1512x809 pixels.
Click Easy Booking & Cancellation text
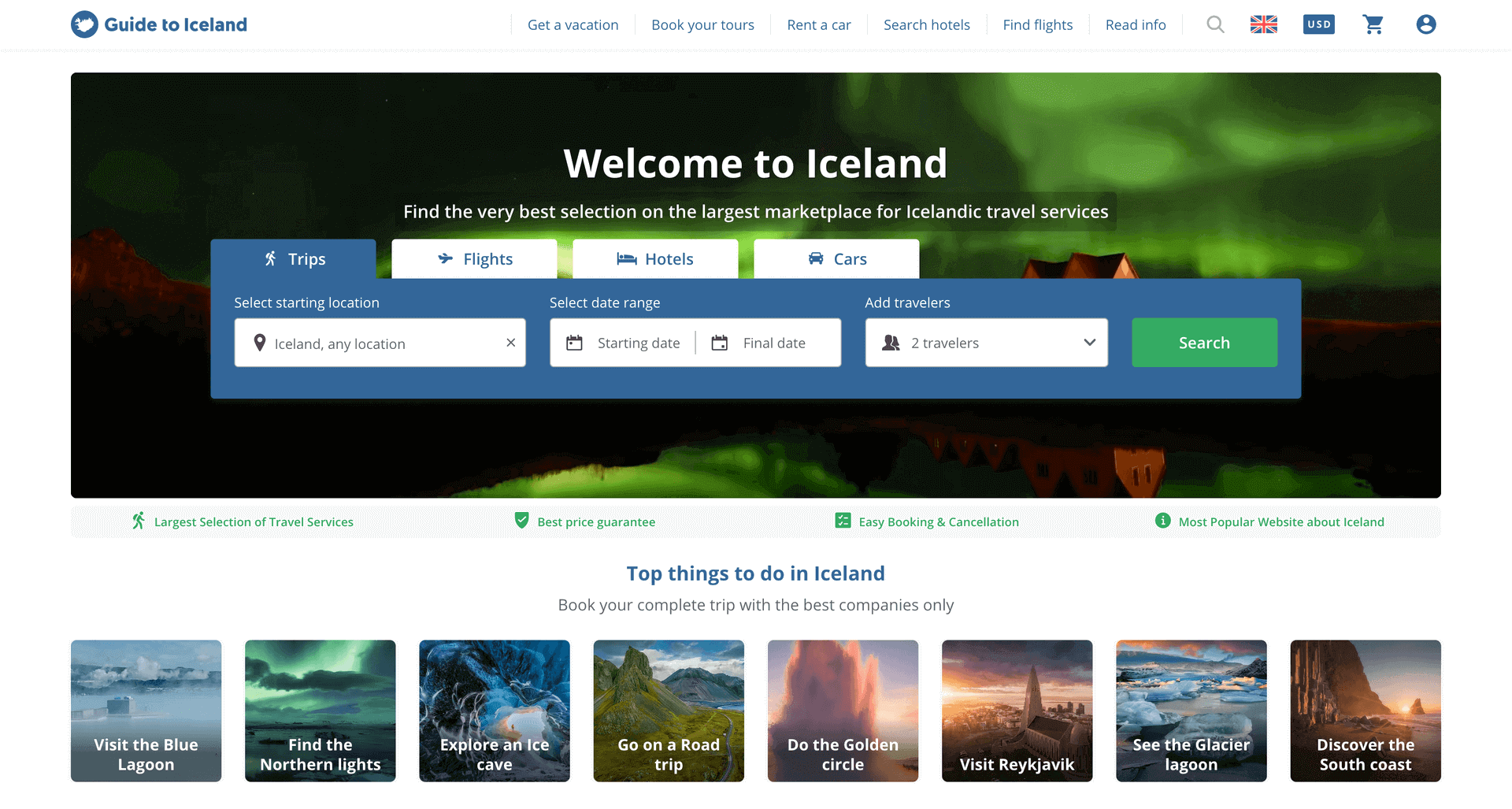[939, 521]
